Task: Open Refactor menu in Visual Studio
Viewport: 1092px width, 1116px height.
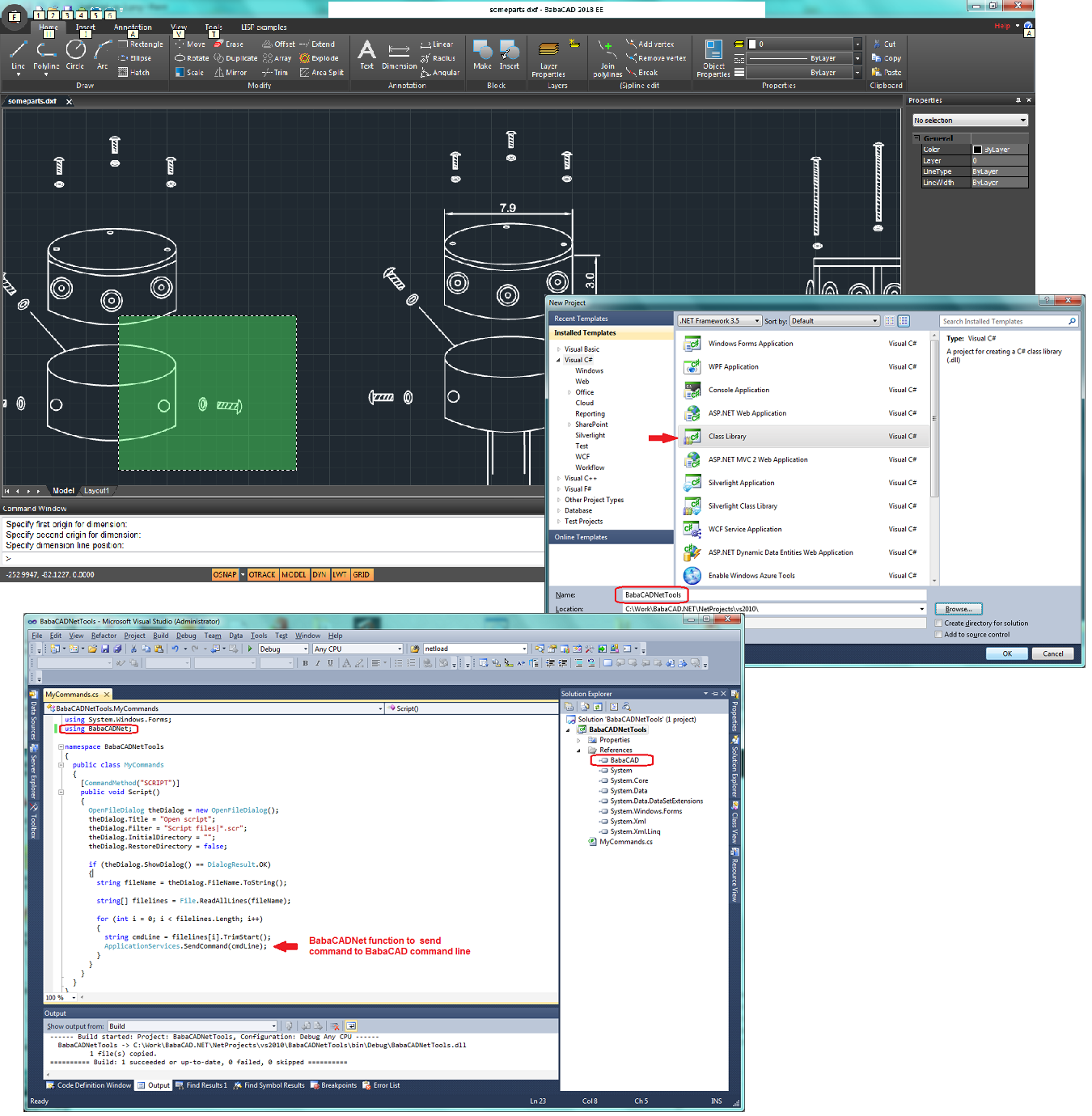Action: click(x=104, y=636)
